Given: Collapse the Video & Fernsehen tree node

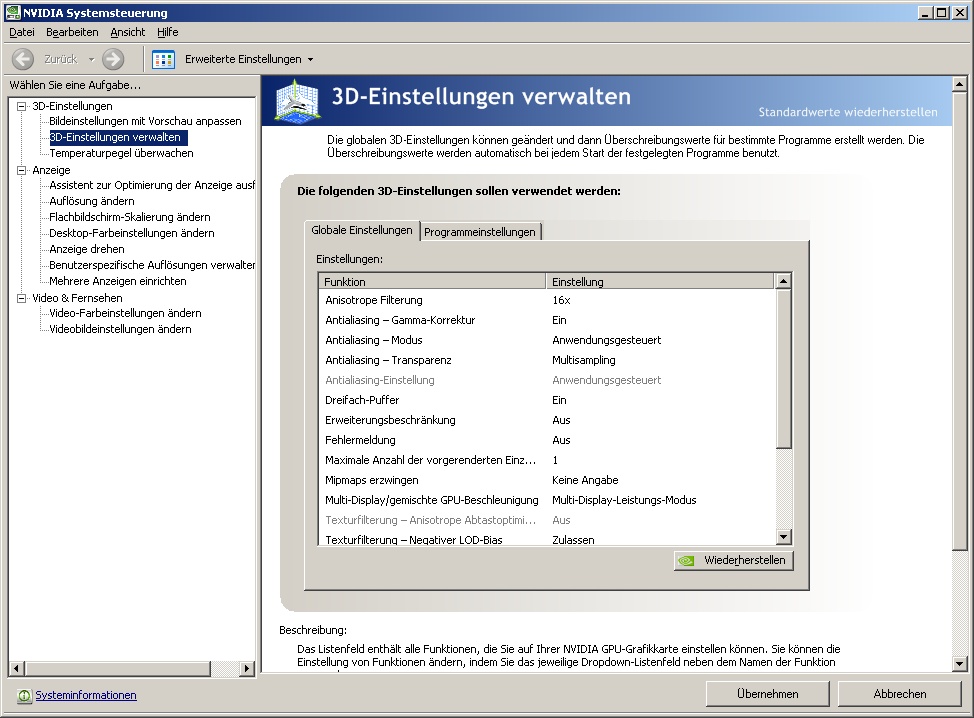Looking at the screenshot, I should tap(22, 298).
